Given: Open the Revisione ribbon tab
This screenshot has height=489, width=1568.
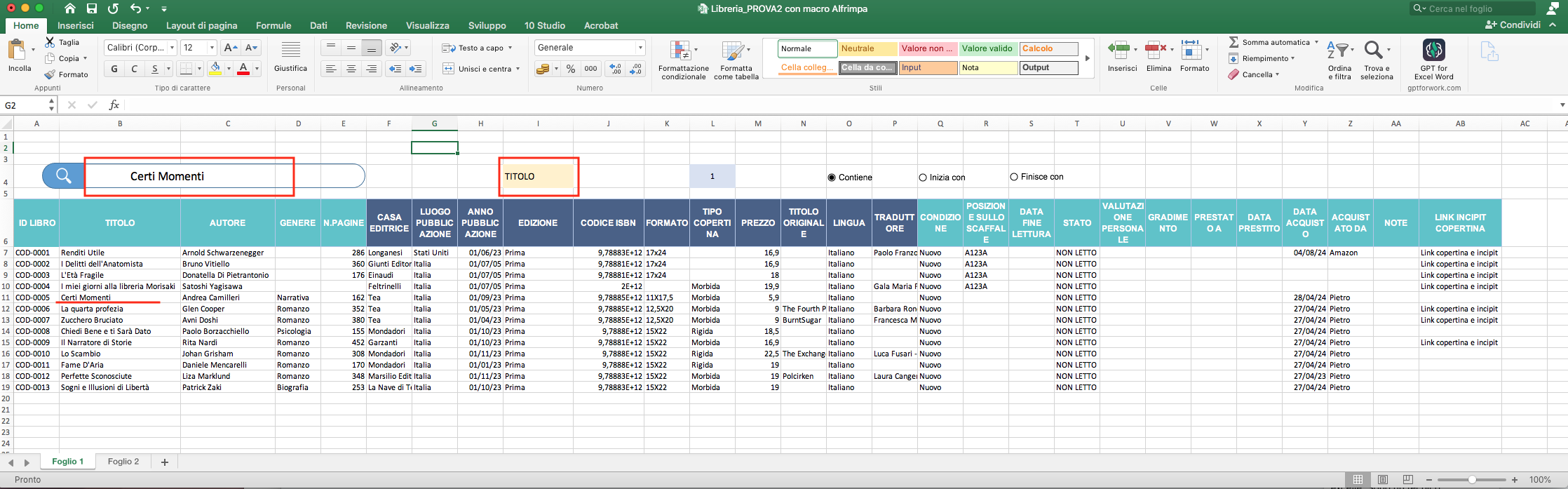Looking at the screenshot, I should pos(366,25).
